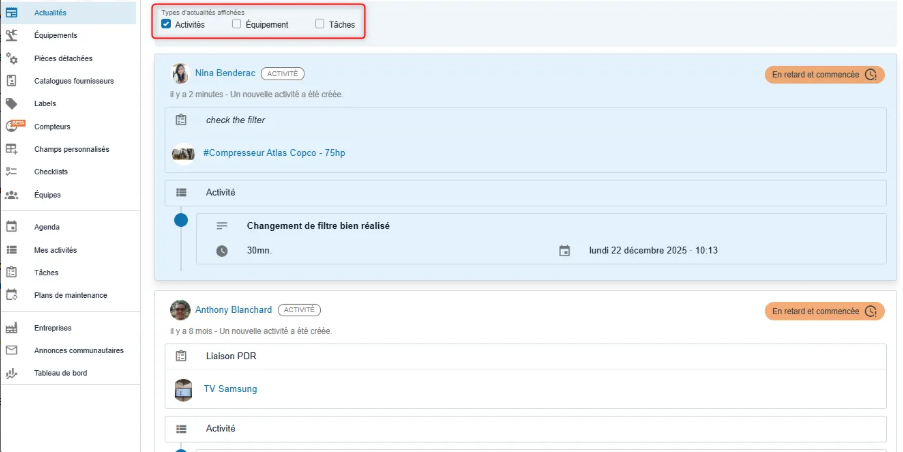Check the Tâches filter checkbox
903x452 pixels.
tap(319, 24)
